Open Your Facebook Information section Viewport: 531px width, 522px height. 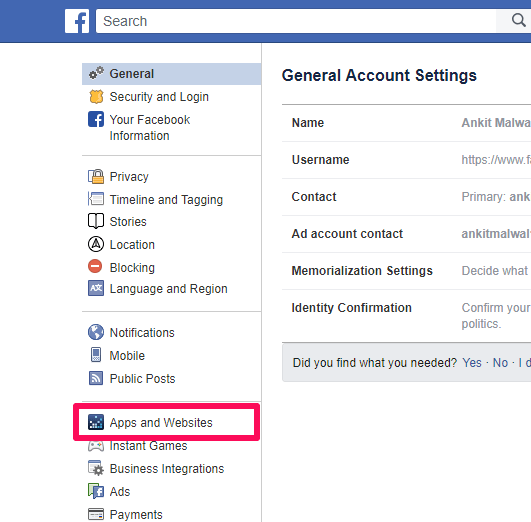(150, 128)
